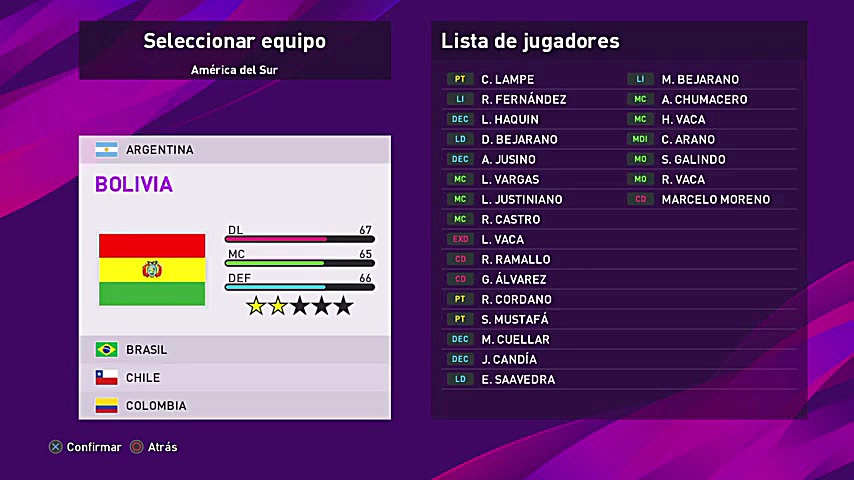
Task: Click the DL rating bar
Action: 300,239
